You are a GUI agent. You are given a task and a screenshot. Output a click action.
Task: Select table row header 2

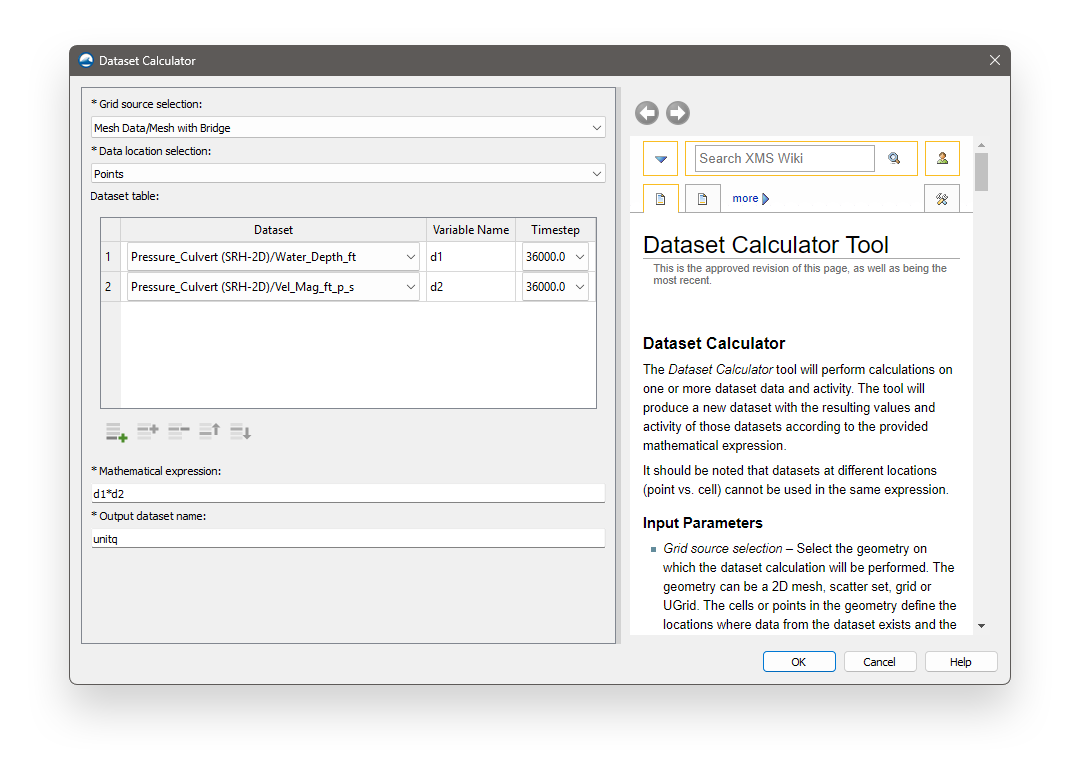(110, 286)
